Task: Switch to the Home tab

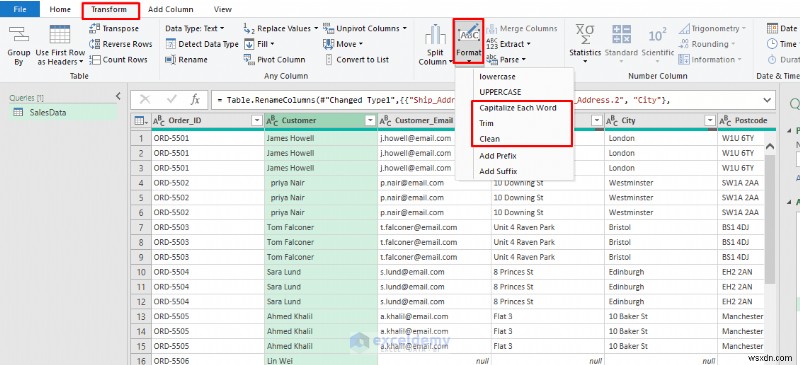Action: click(x=60, y=9)
